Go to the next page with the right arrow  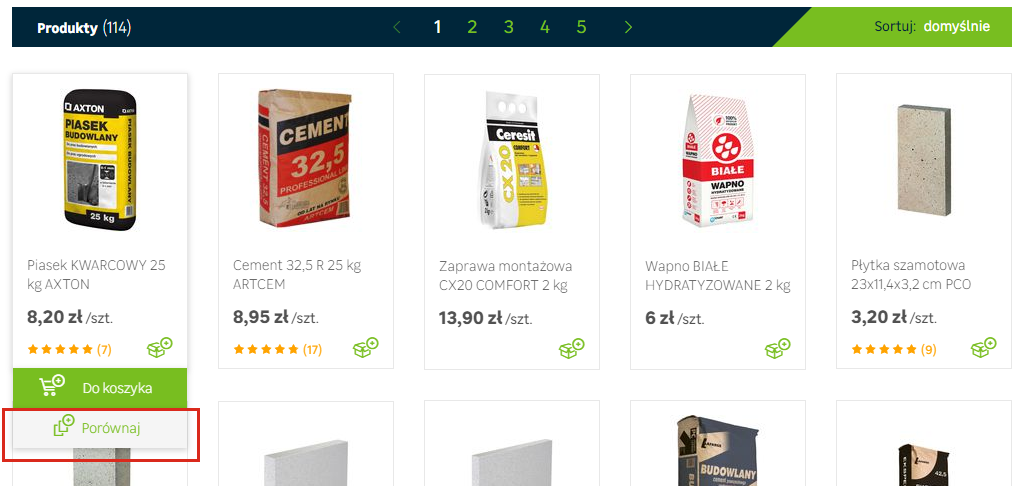tap(628, 27)
